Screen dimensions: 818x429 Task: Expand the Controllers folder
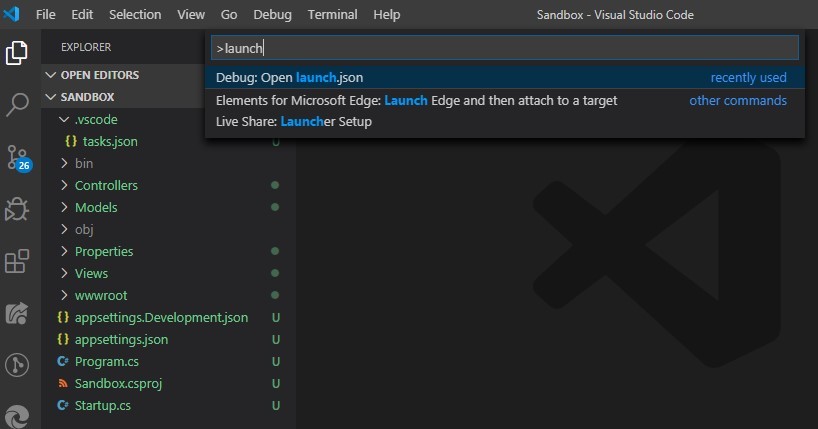tap(64, 185)
